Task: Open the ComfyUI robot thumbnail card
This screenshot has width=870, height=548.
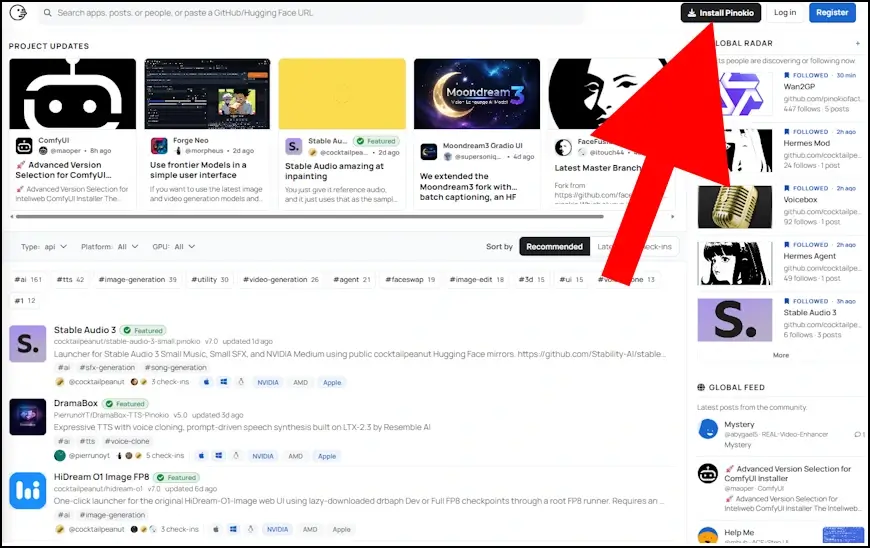Action: pos(73,94)
